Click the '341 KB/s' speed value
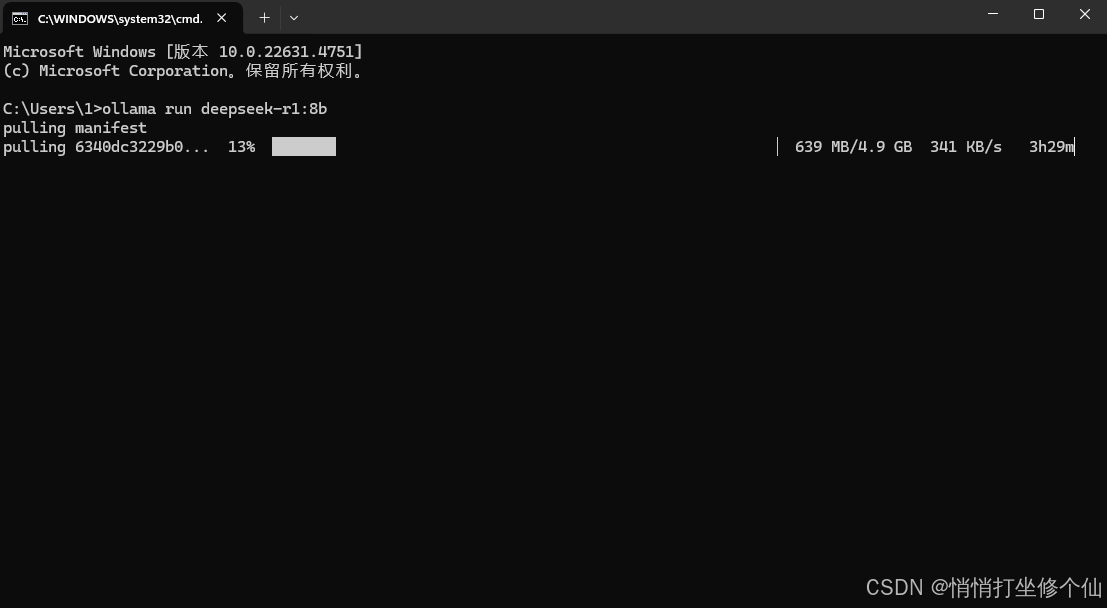The height and width of the screenshot is (608, 1107). pyautogui.click(x=966, y=147)
